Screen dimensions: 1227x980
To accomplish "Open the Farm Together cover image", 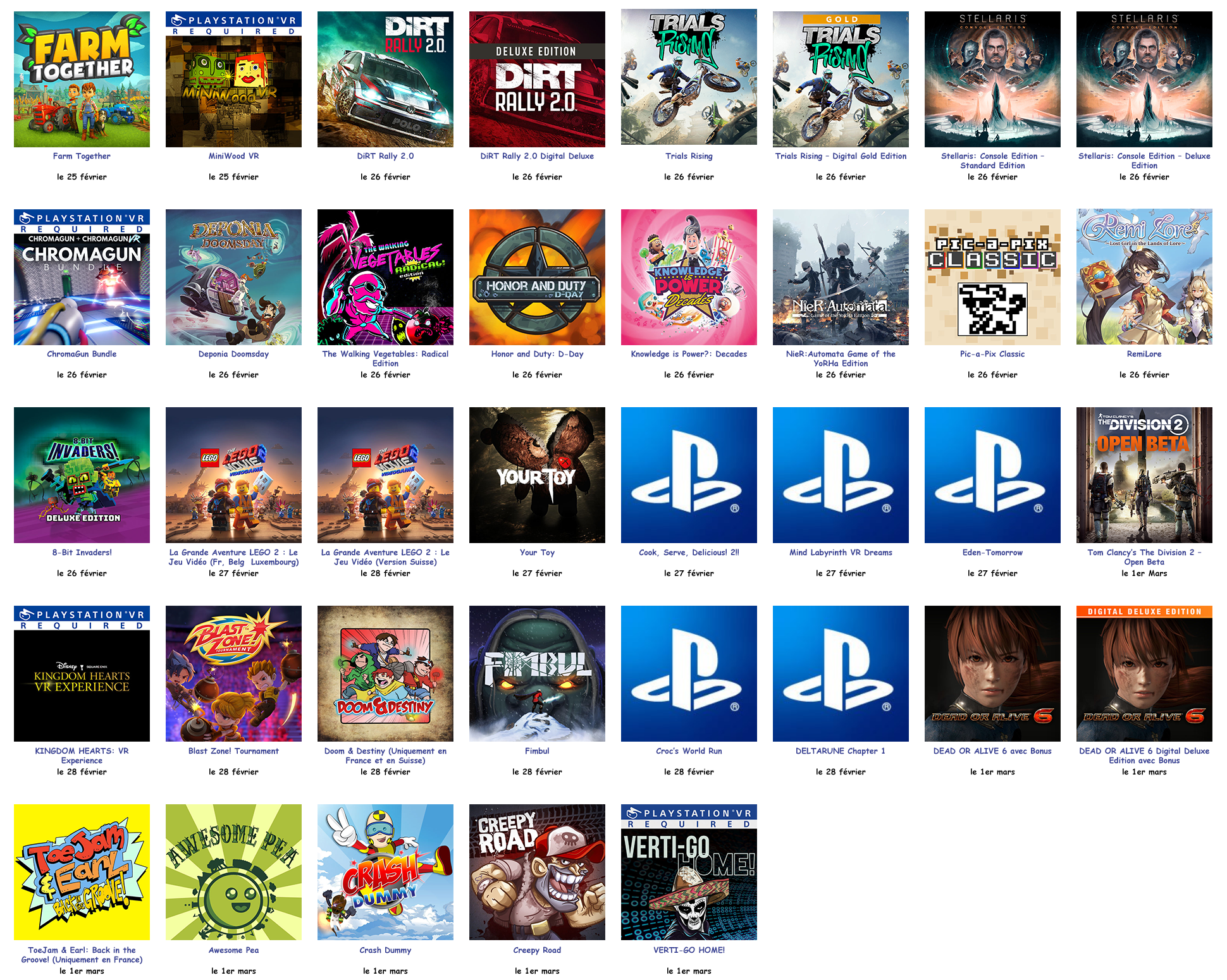I will [82, 79].
